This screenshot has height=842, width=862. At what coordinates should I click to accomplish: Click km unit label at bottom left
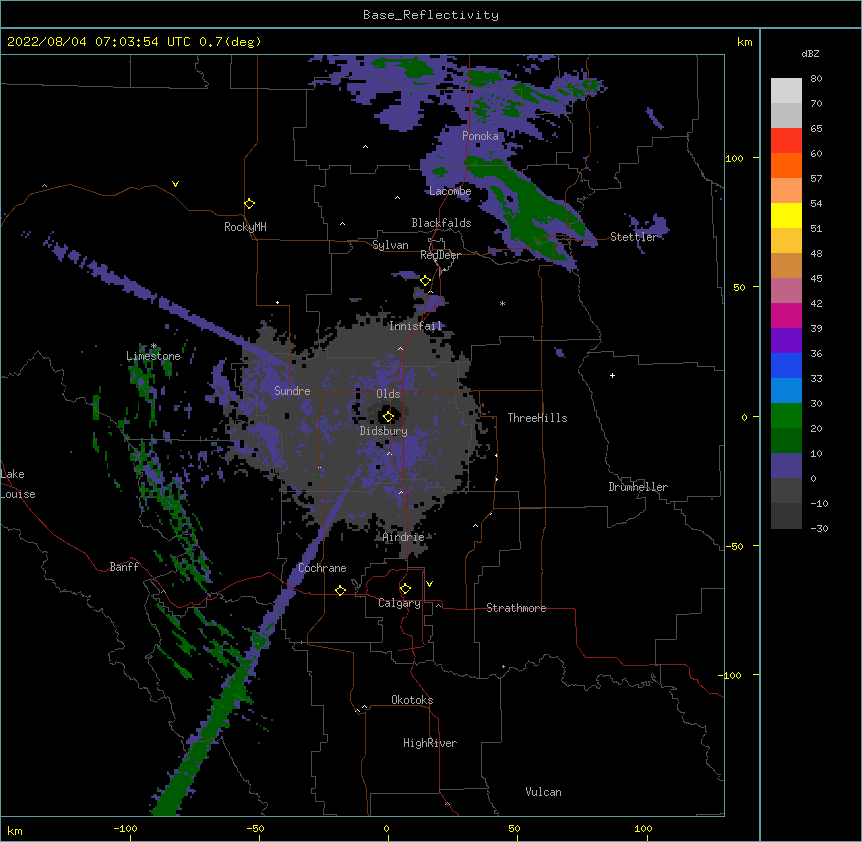[x=15, y=831]
